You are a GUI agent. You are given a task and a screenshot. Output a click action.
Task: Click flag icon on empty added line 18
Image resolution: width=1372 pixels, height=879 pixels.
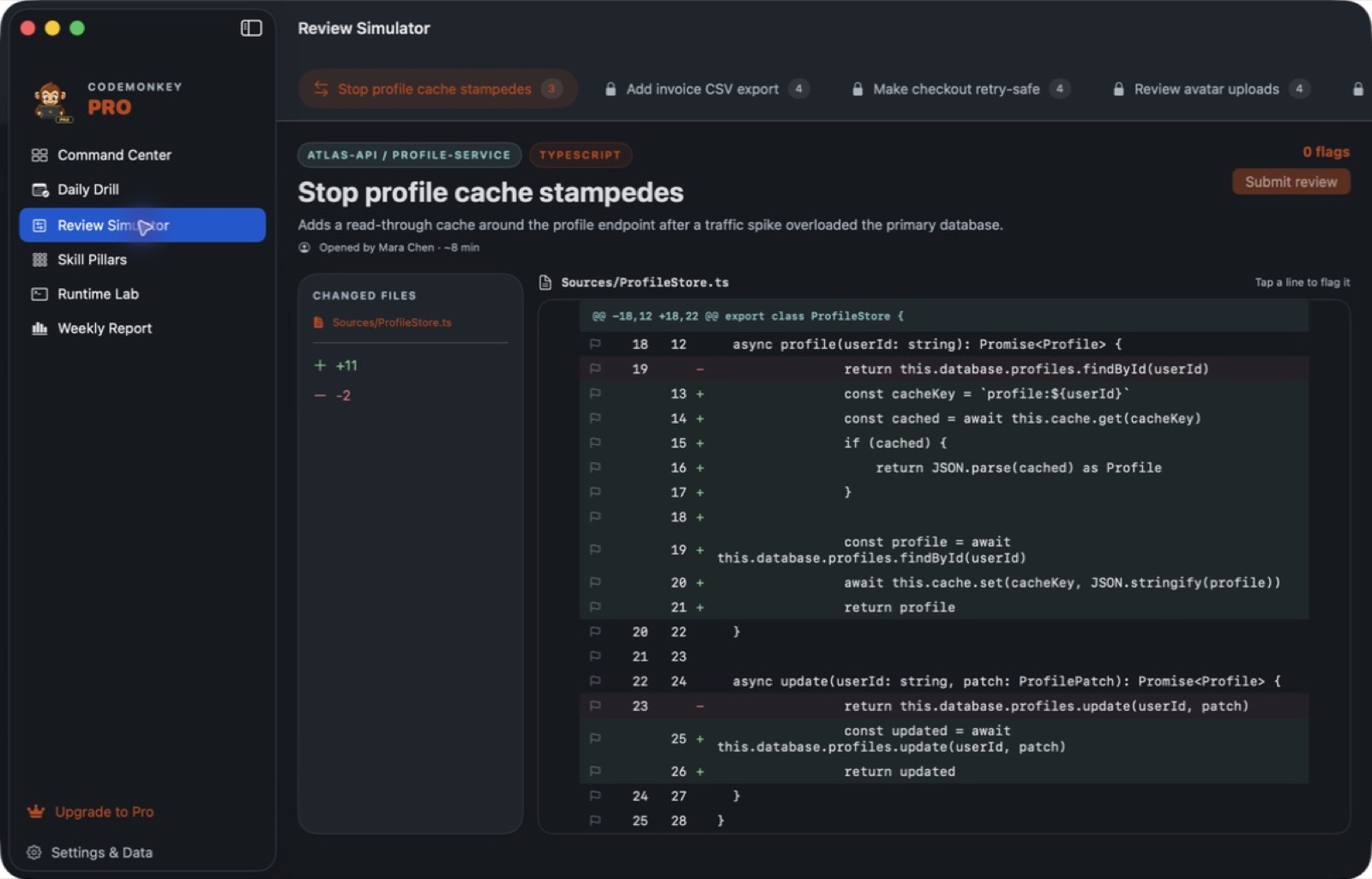click(x=595, y=518)
